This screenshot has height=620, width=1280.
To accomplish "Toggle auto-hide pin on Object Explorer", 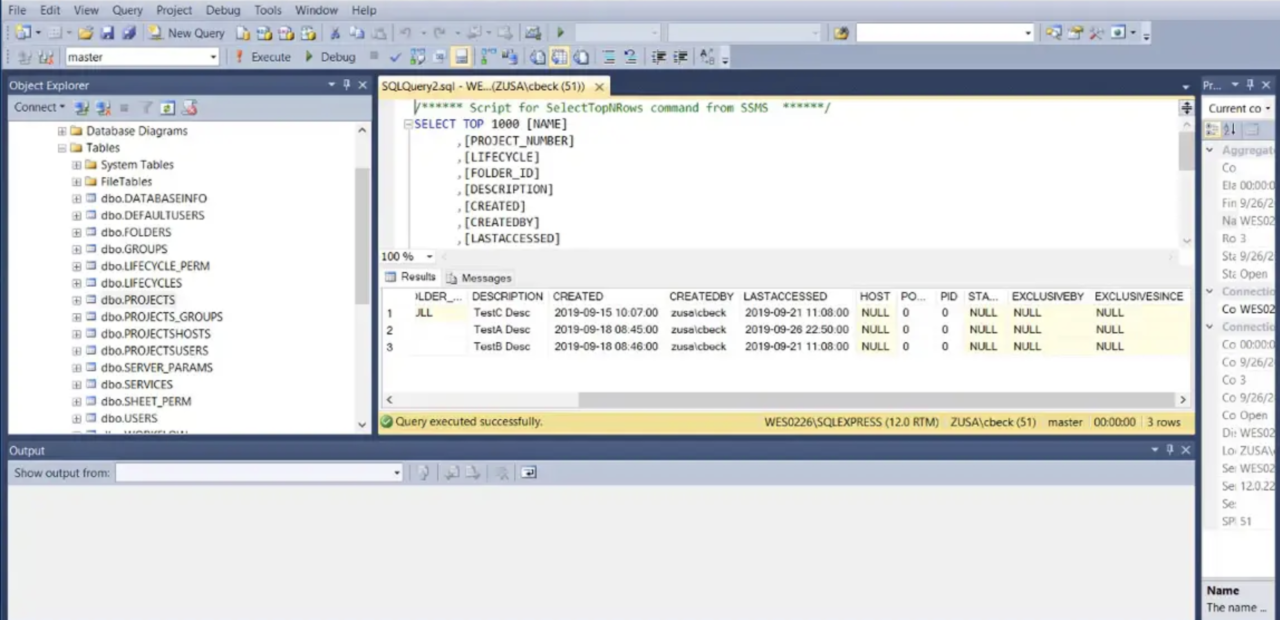I will click(346, 84).
